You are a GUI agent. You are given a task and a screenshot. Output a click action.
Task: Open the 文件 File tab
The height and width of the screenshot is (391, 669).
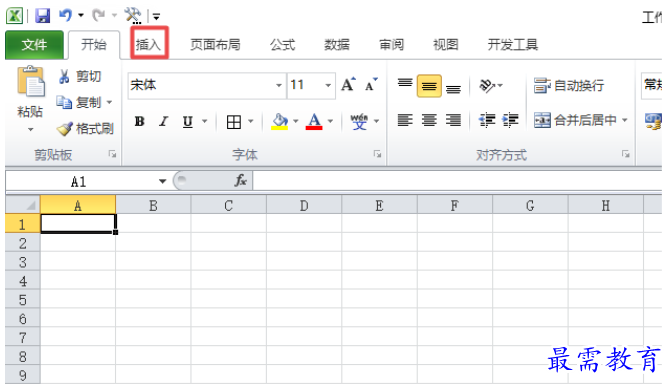[35, 44]
